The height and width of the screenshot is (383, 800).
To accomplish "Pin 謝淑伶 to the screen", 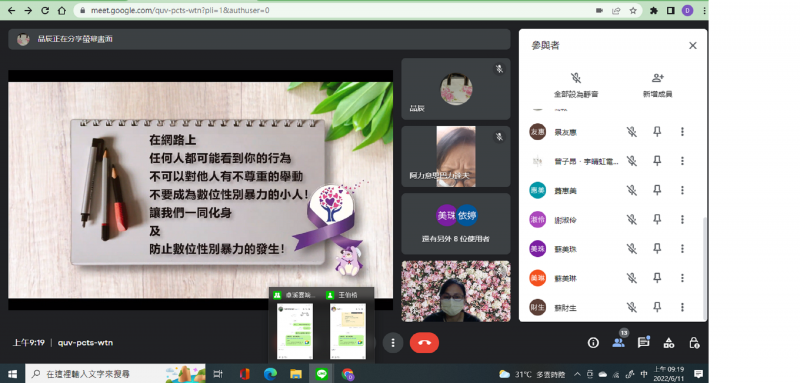I will [657, 219].
